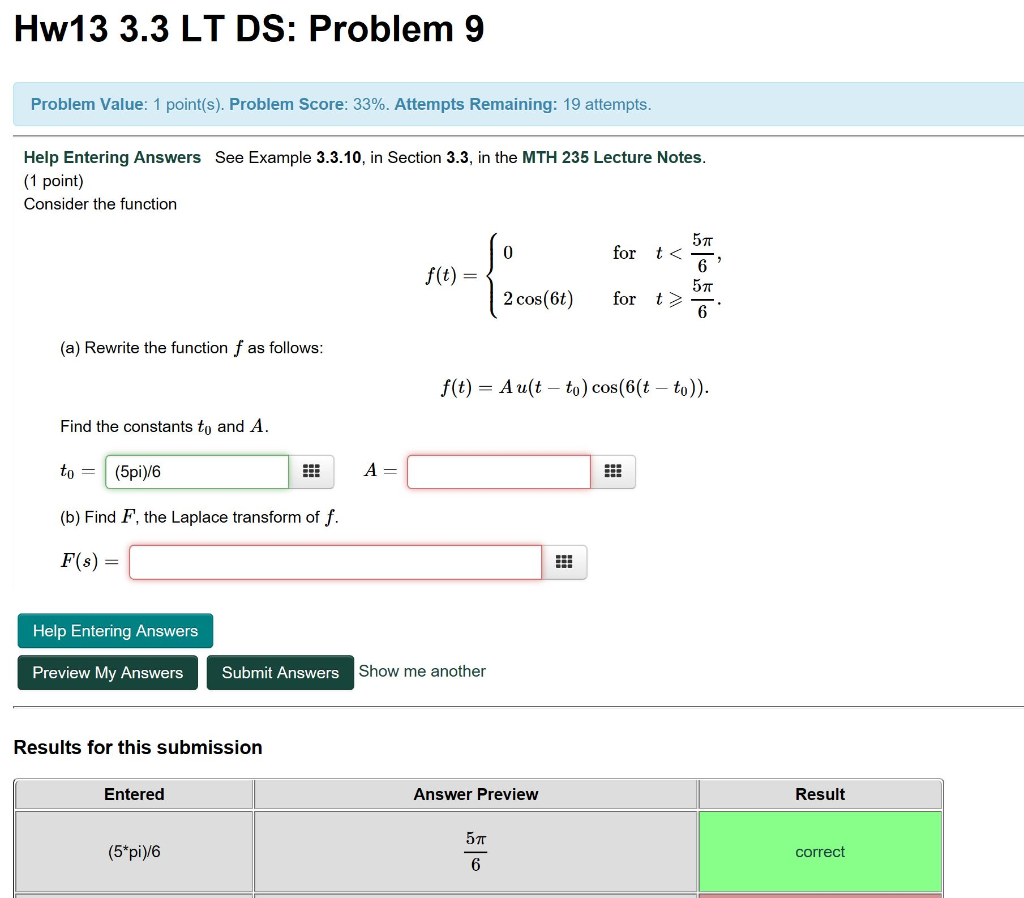This screenshot has height=898, width=1024.
Task: Click the Submit Answers button
Action: 280,672
